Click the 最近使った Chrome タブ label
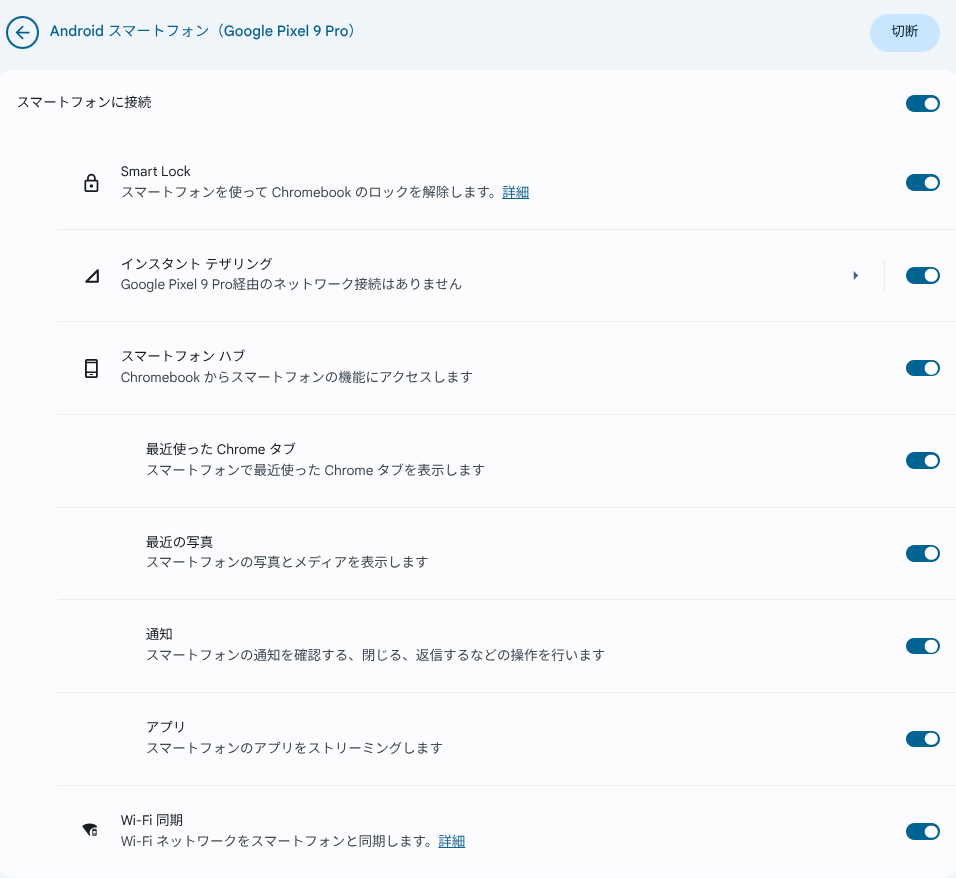This screenshot has width=956, height=878. coord(221,449)
